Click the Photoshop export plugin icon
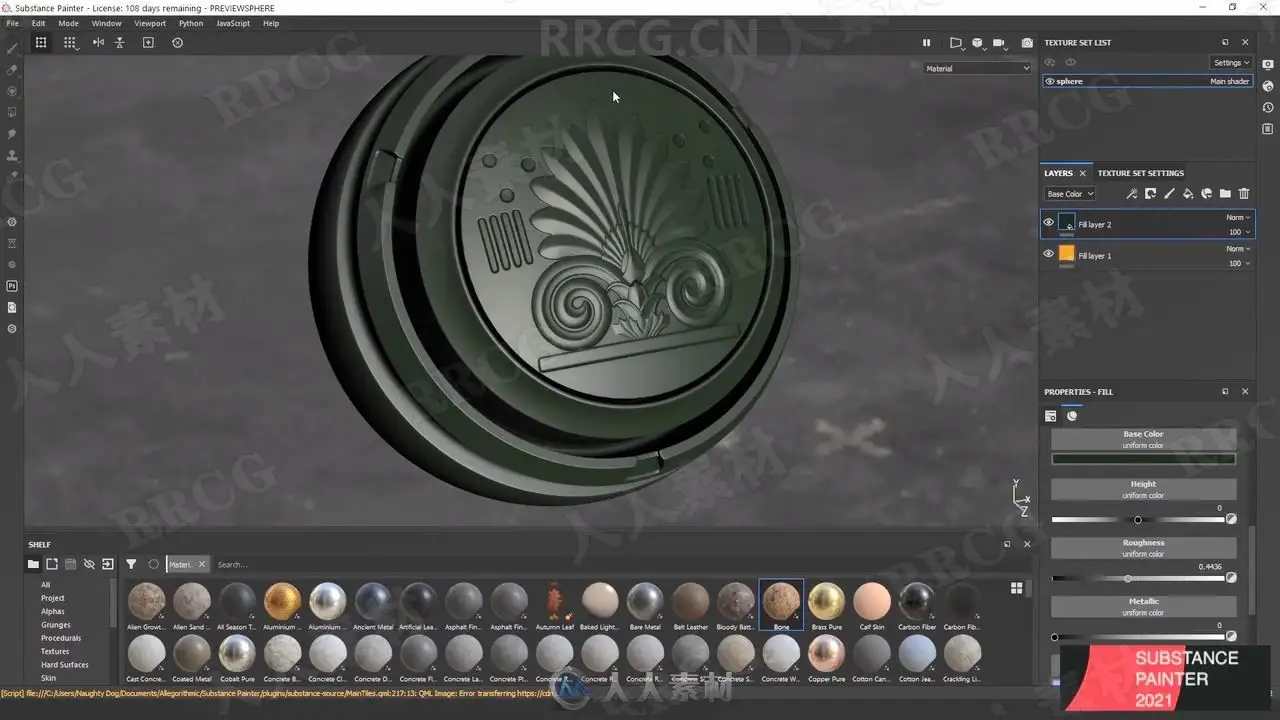1280x720 pixels. click(x=12, y=286)
